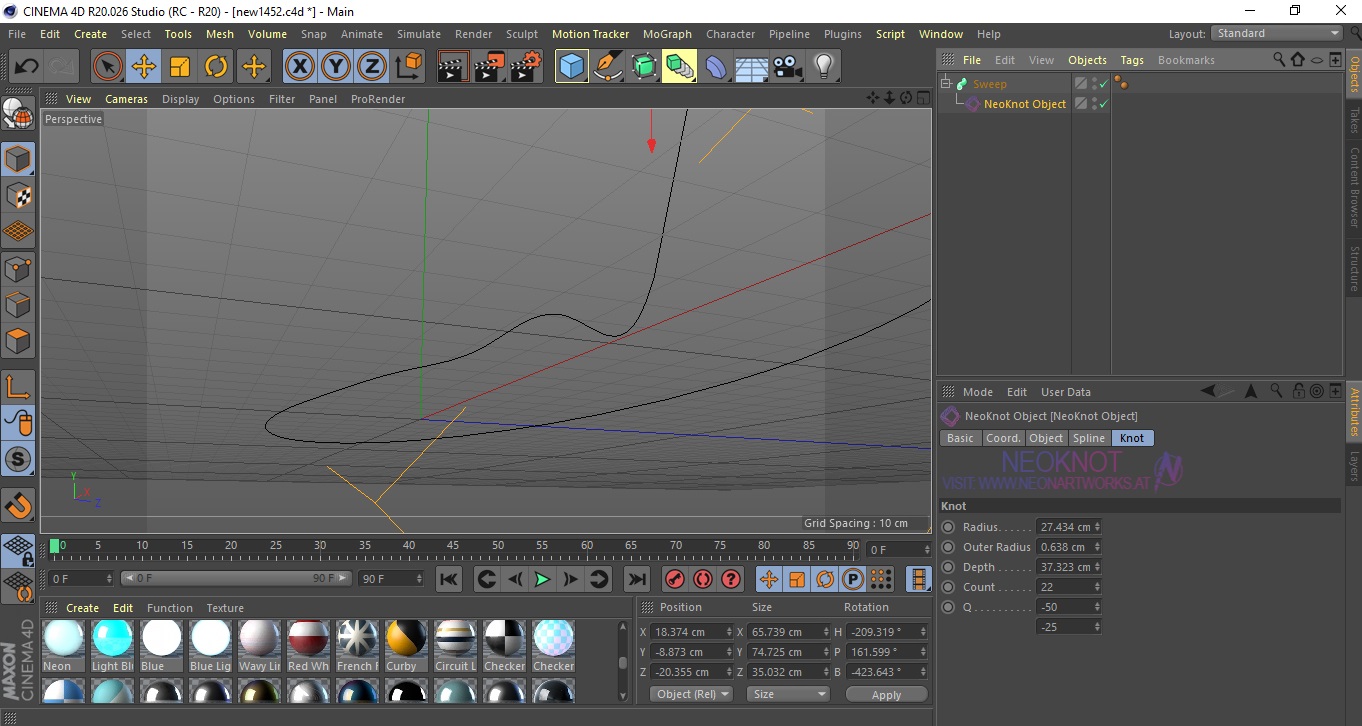Toggle Y-axis lock

coord(336,67)
